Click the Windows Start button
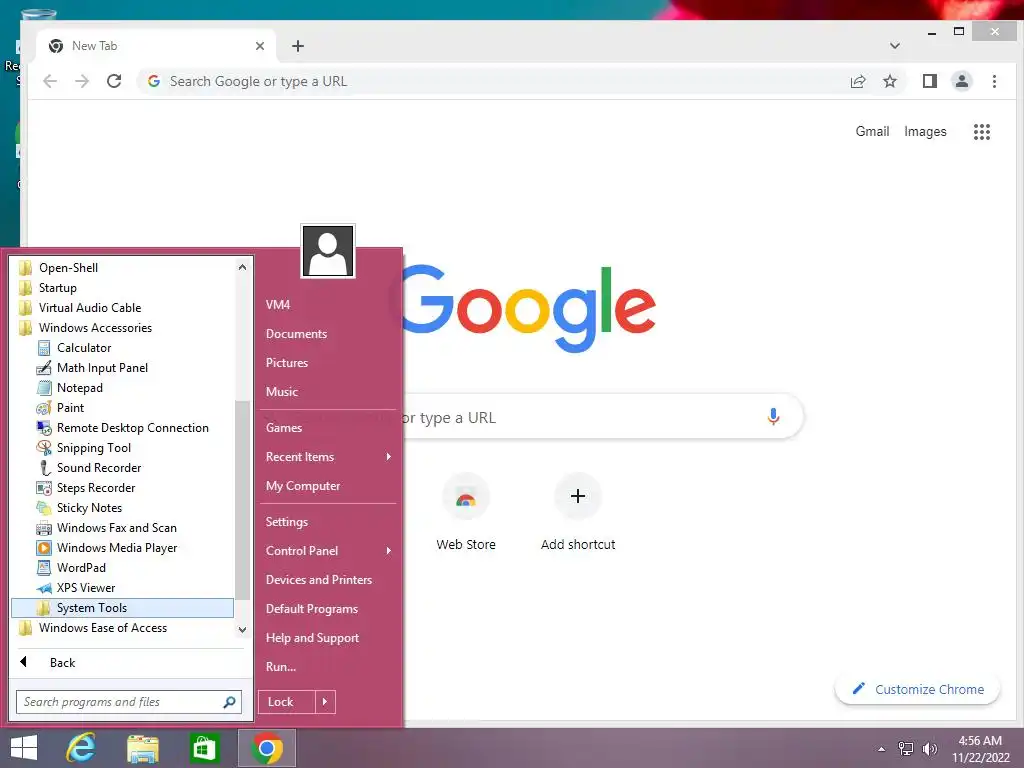The height and width of the screenshot is (768, 1024). (24, 748)
